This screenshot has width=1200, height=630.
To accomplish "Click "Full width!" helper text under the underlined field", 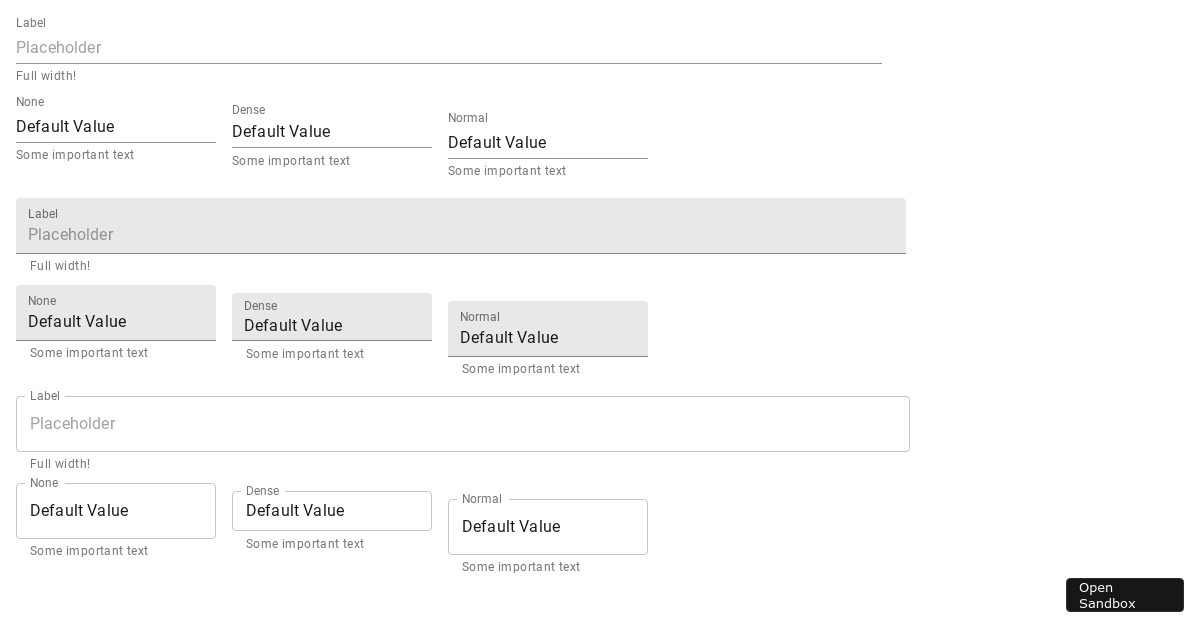I will [46, 76].
